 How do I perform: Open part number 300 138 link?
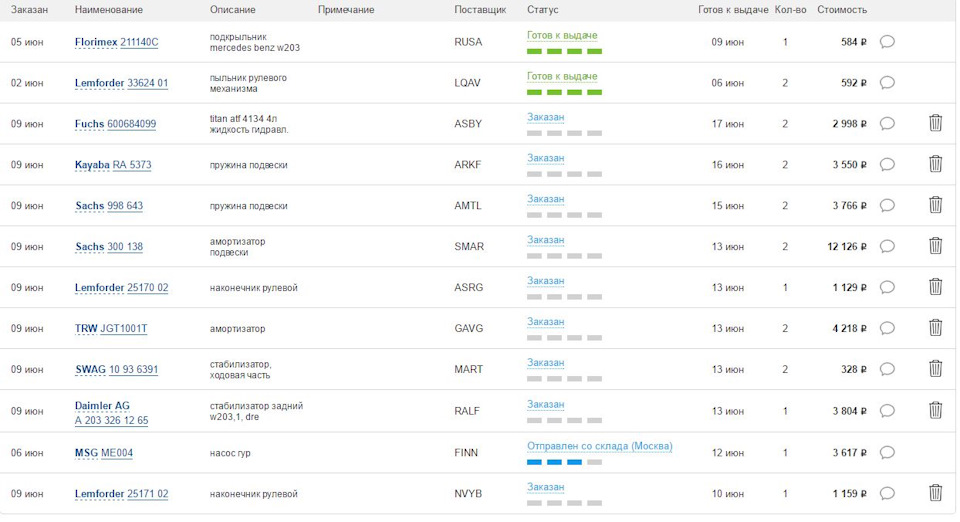click(125, 247)
